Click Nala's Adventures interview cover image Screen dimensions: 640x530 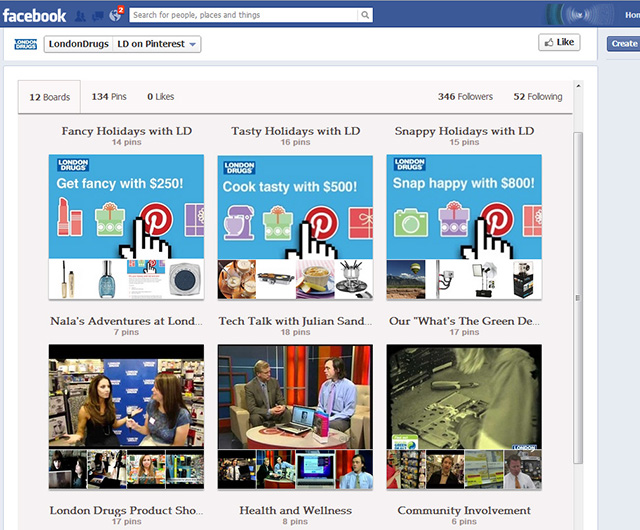(127, 396)
